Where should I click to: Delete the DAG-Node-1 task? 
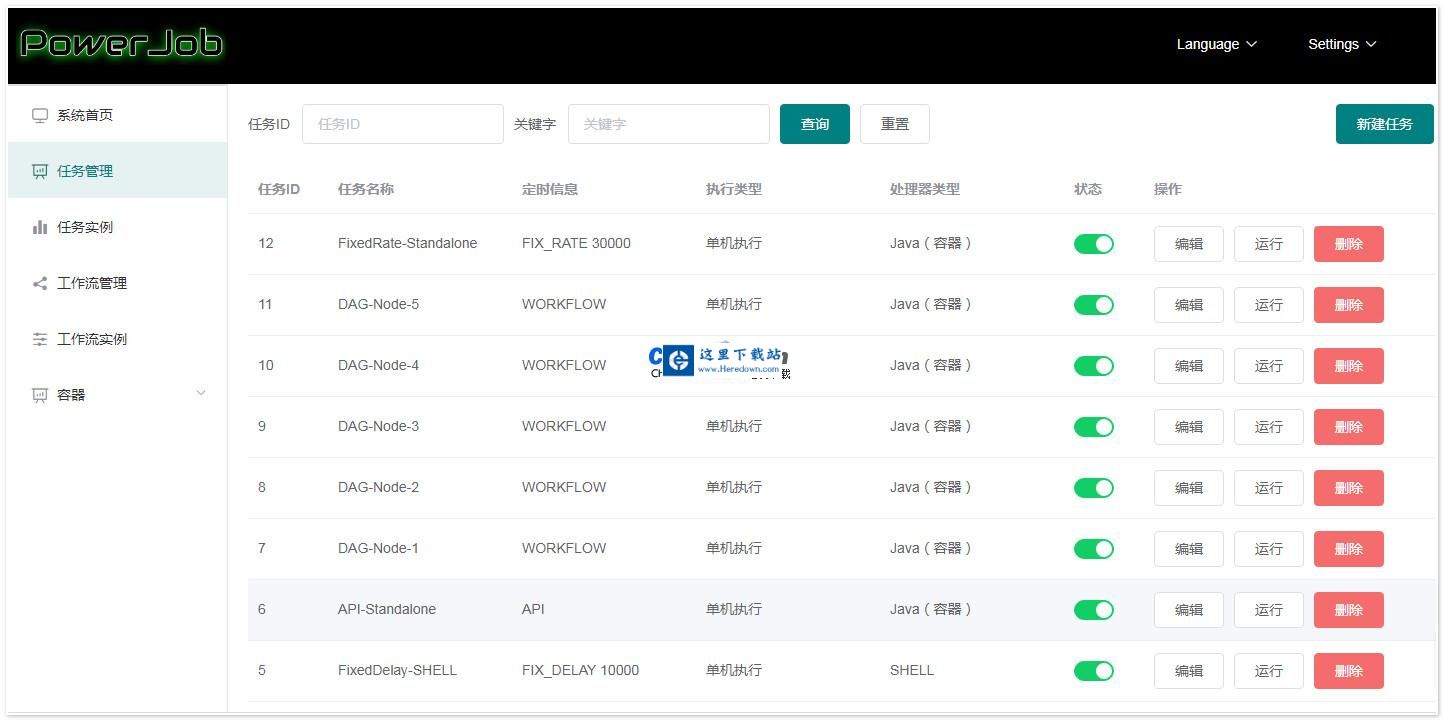tap(1348, 548)
